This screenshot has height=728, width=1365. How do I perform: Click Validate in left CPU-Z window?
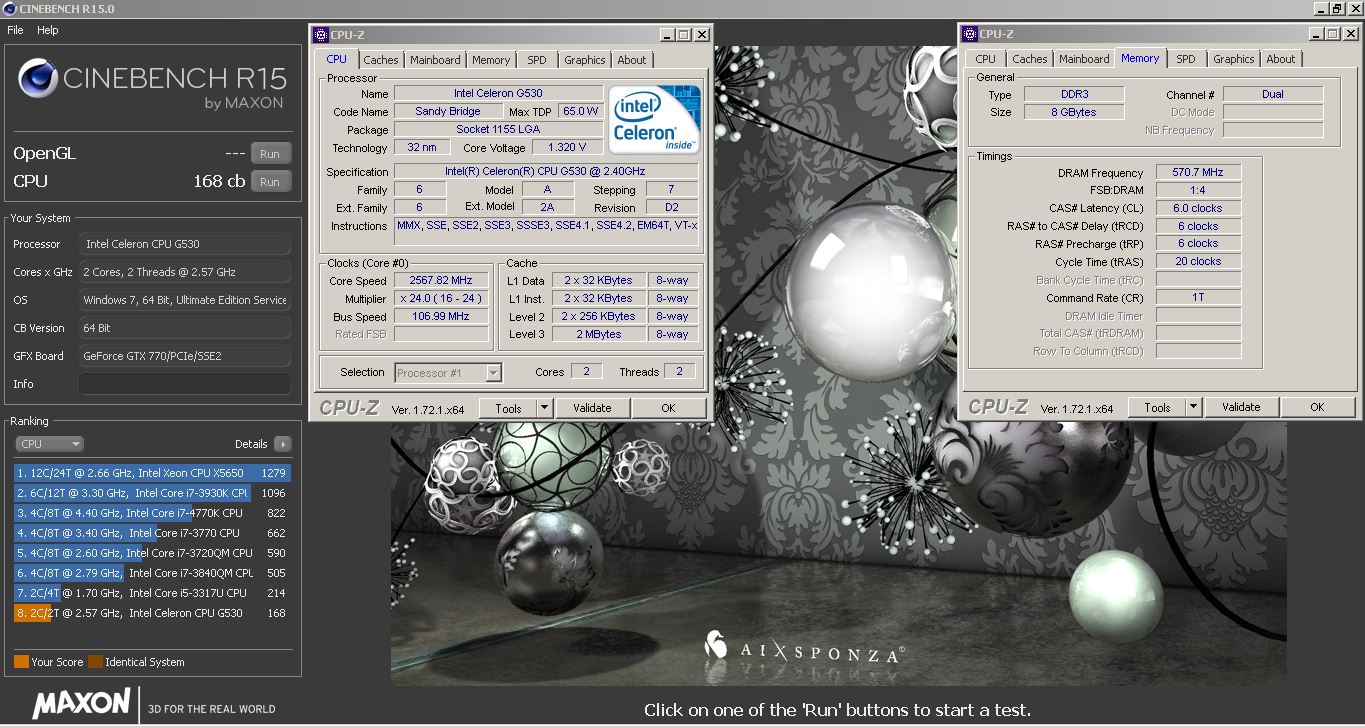pyautogui.click(x=592, y=408)
